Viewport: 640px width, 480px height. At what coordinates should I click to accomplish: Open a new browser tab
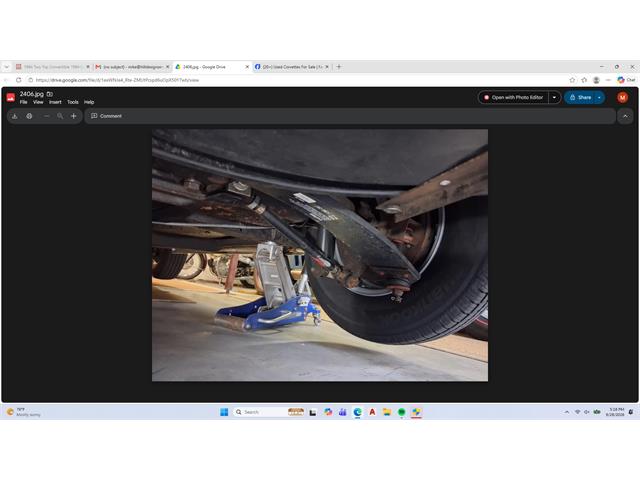point(338,67)
